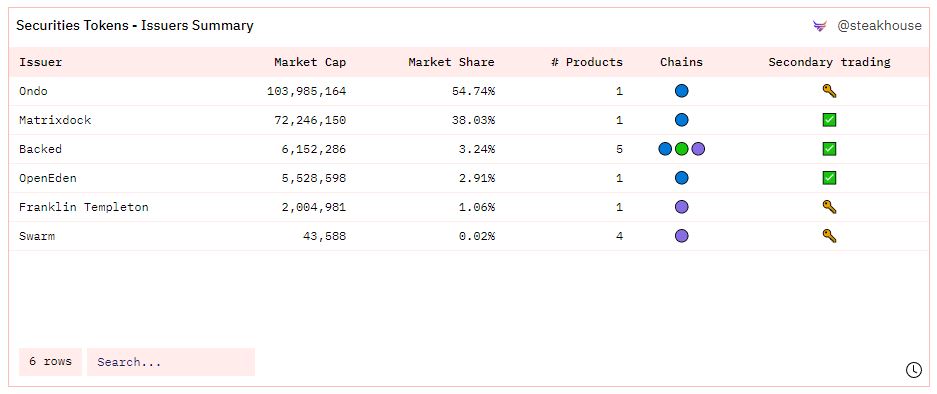Click the blue chain circle for OpenEden

click(682, 178)
